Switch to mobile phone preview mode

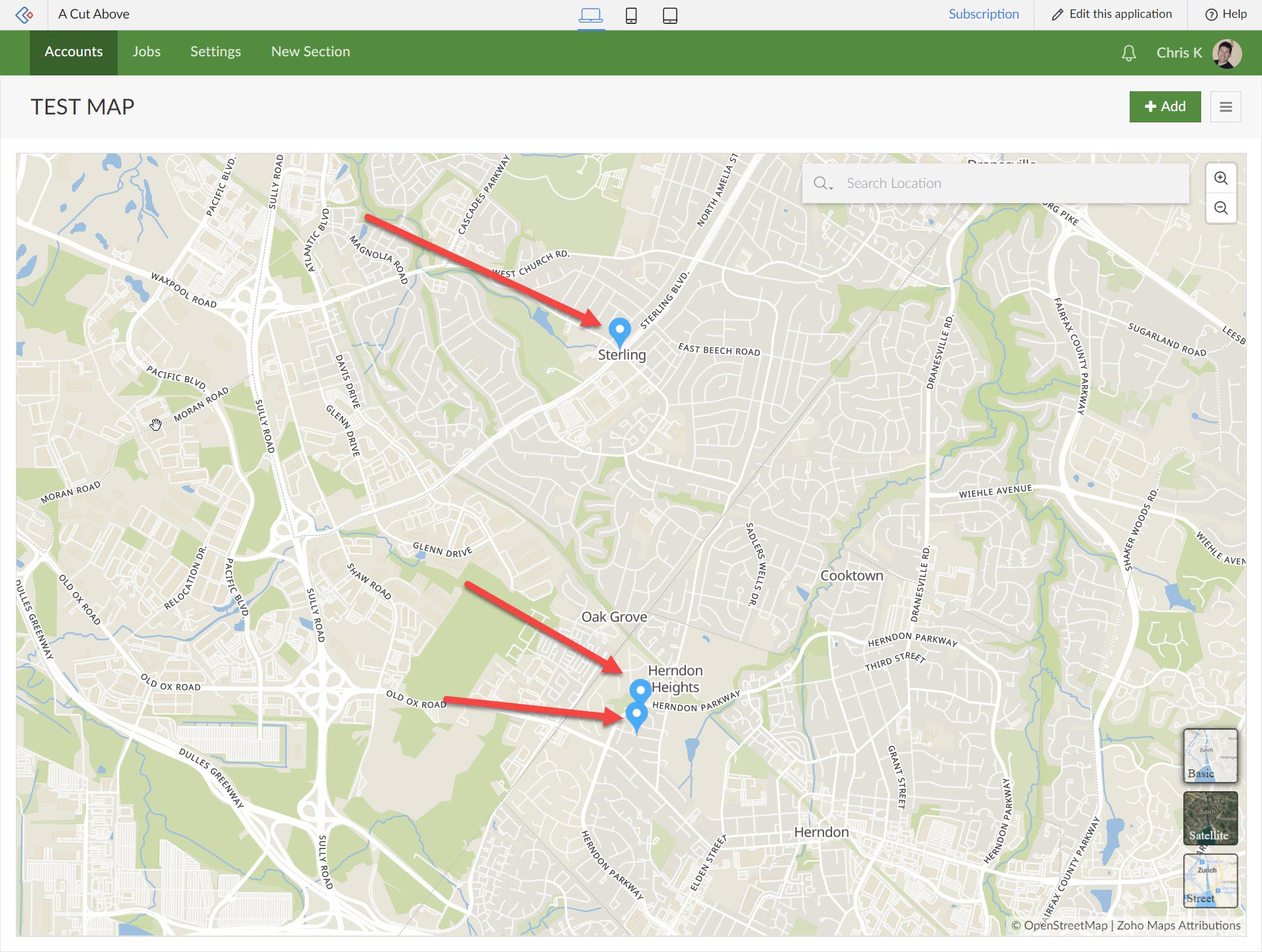click(x=631, y=15)
